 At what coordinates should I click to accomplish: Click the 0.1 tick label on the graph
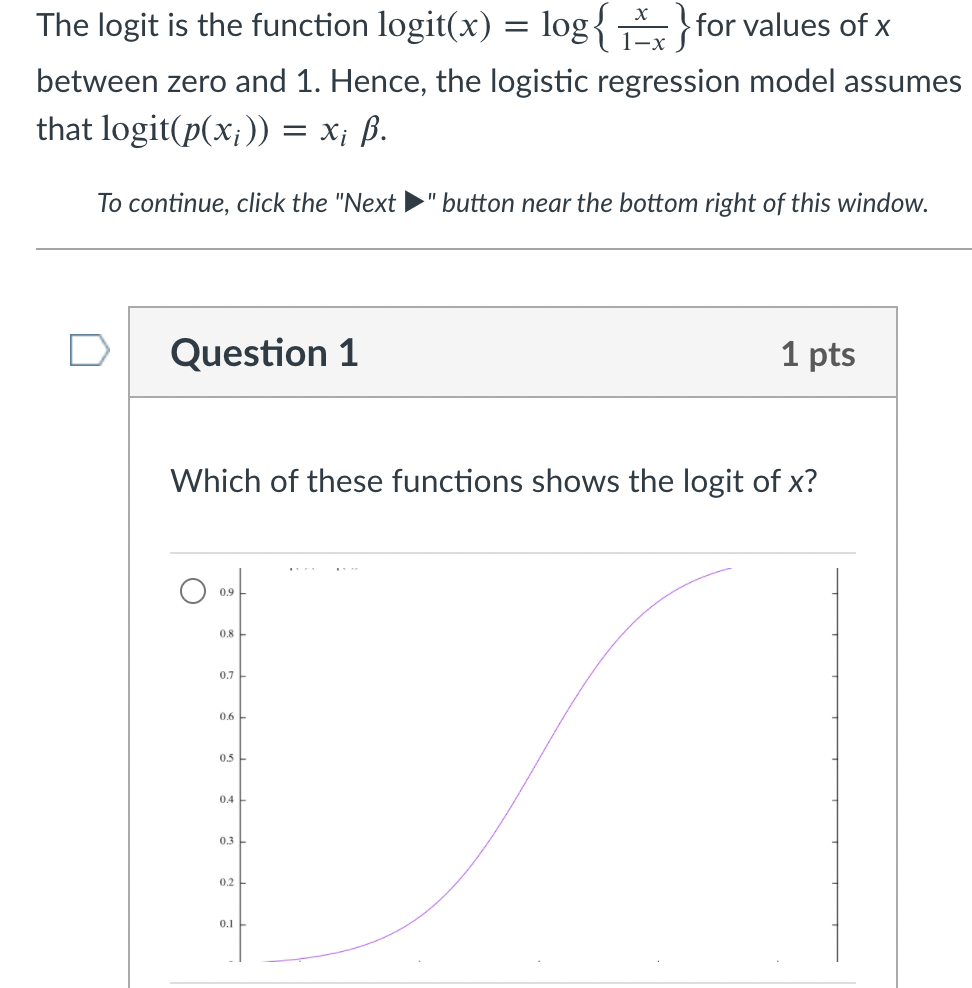tap(226, 924)
